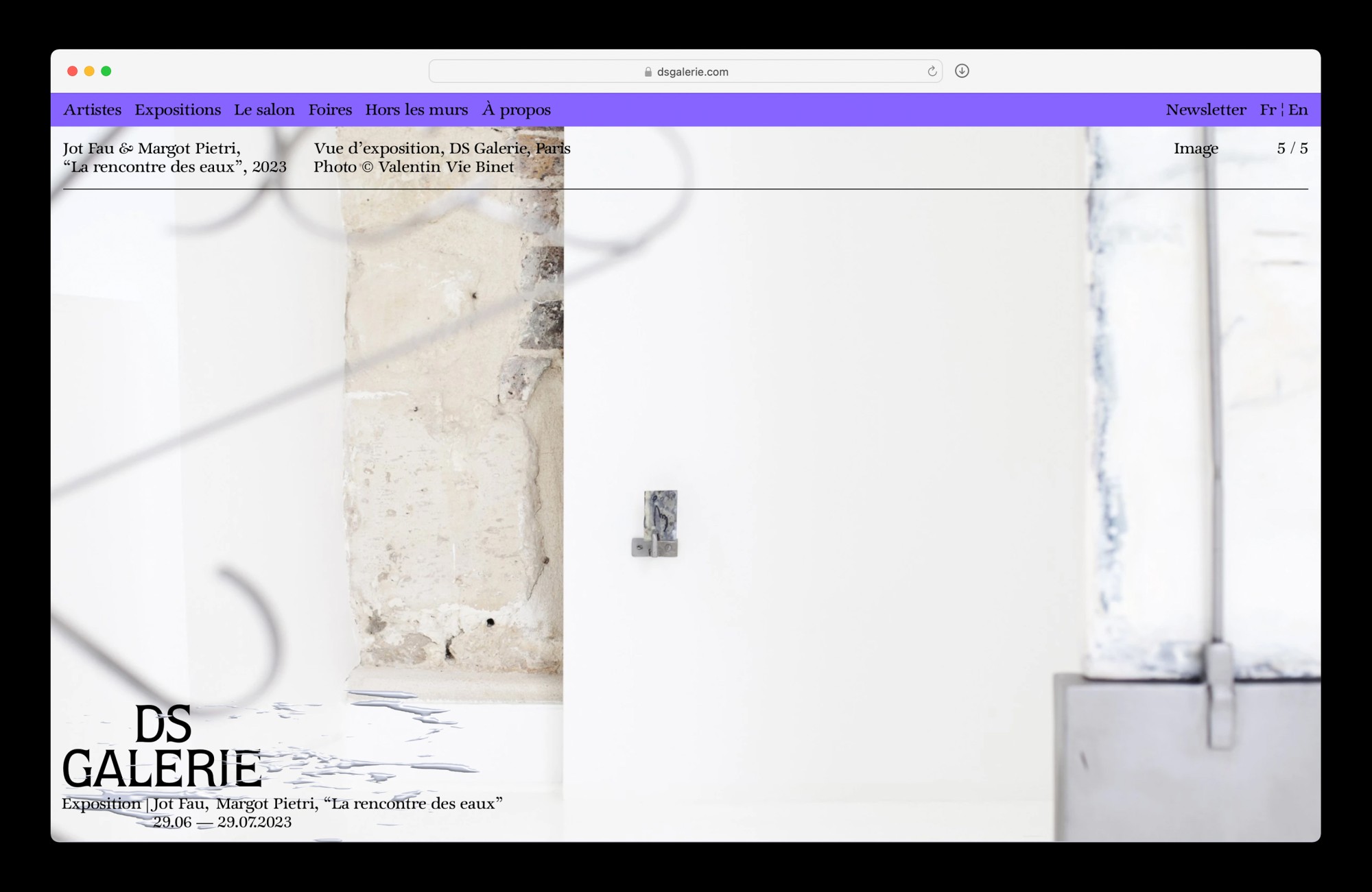Screen dimensions: 1372x892
Task: Click the dsgalerie.com address bar
Action: tap(691, 72)
